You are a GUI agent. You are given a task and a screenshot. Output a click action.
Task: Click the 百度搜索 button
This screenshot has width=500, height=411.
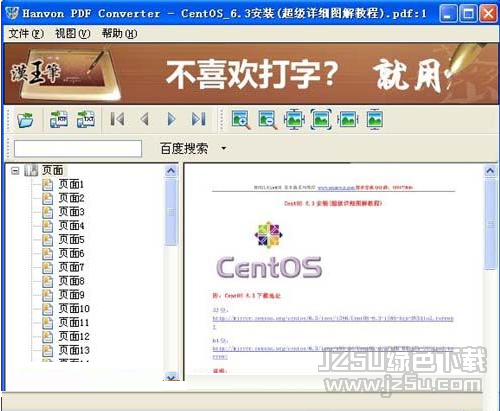click(x=184, y=148)
